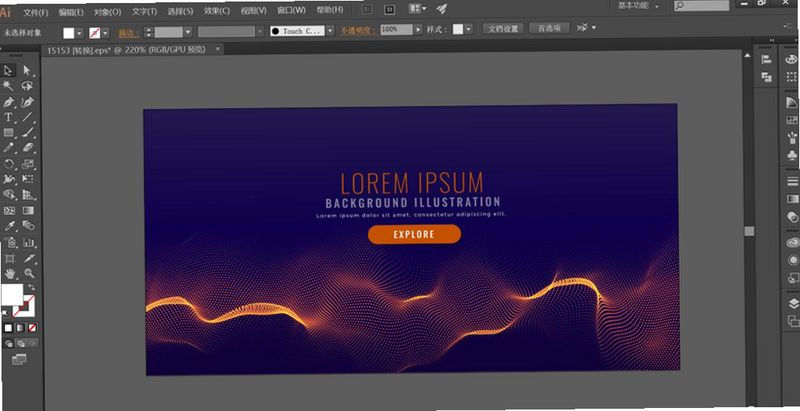Pick the Zoom magnifier tool
This screenshot has height=411, width=800.
(x=29, y=274)
